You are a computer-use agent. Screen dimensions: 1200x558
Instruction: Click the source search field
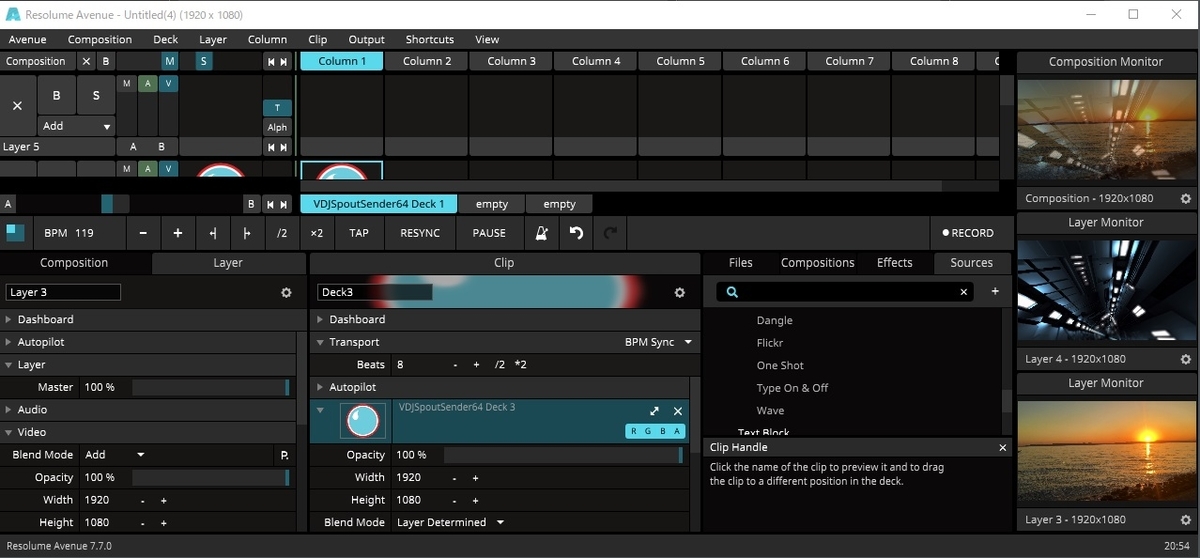(x=845, y=292)
